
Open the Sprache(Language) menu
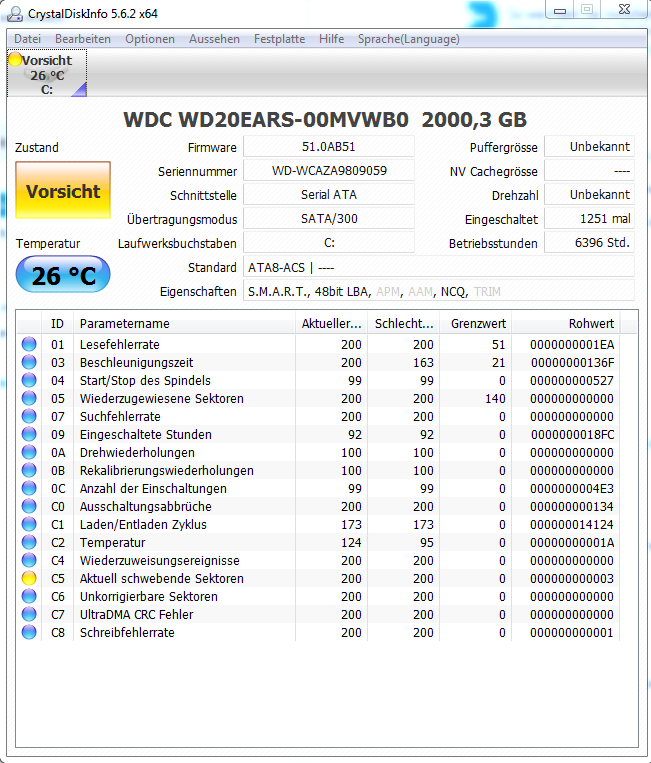409,39
